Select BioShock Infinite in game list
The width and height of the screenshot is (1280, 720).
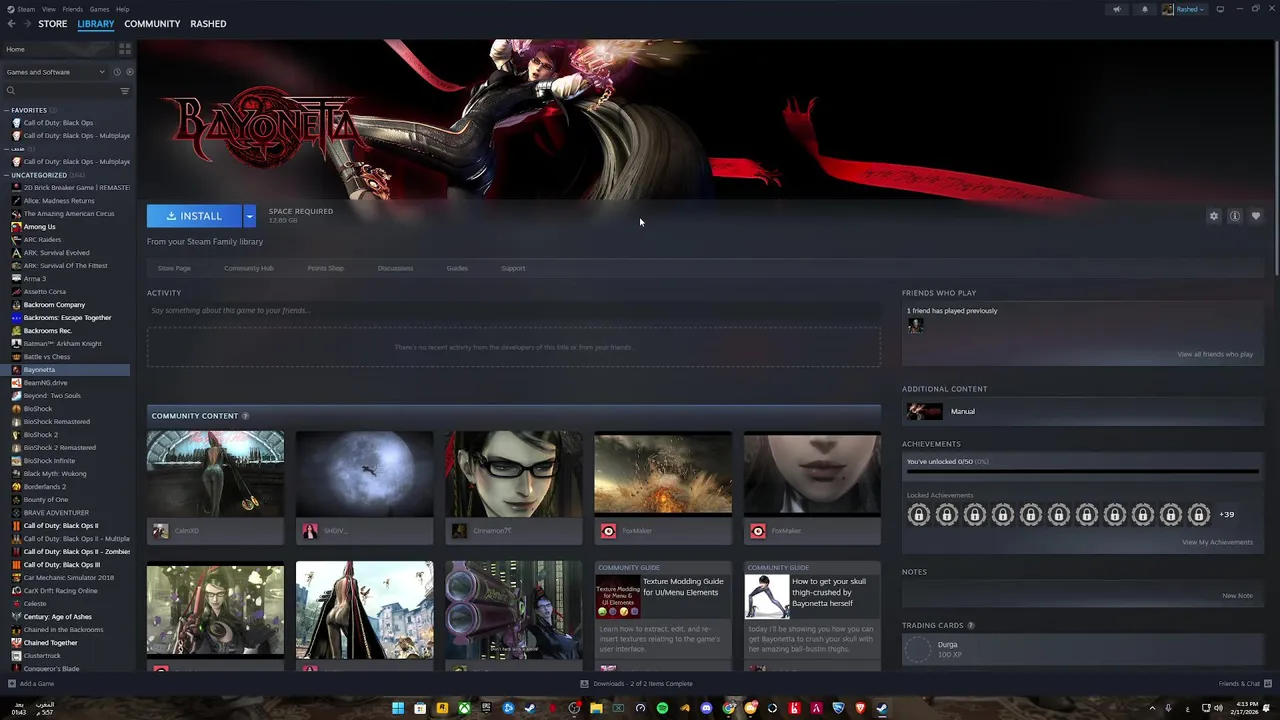click(x=49, y=461)
